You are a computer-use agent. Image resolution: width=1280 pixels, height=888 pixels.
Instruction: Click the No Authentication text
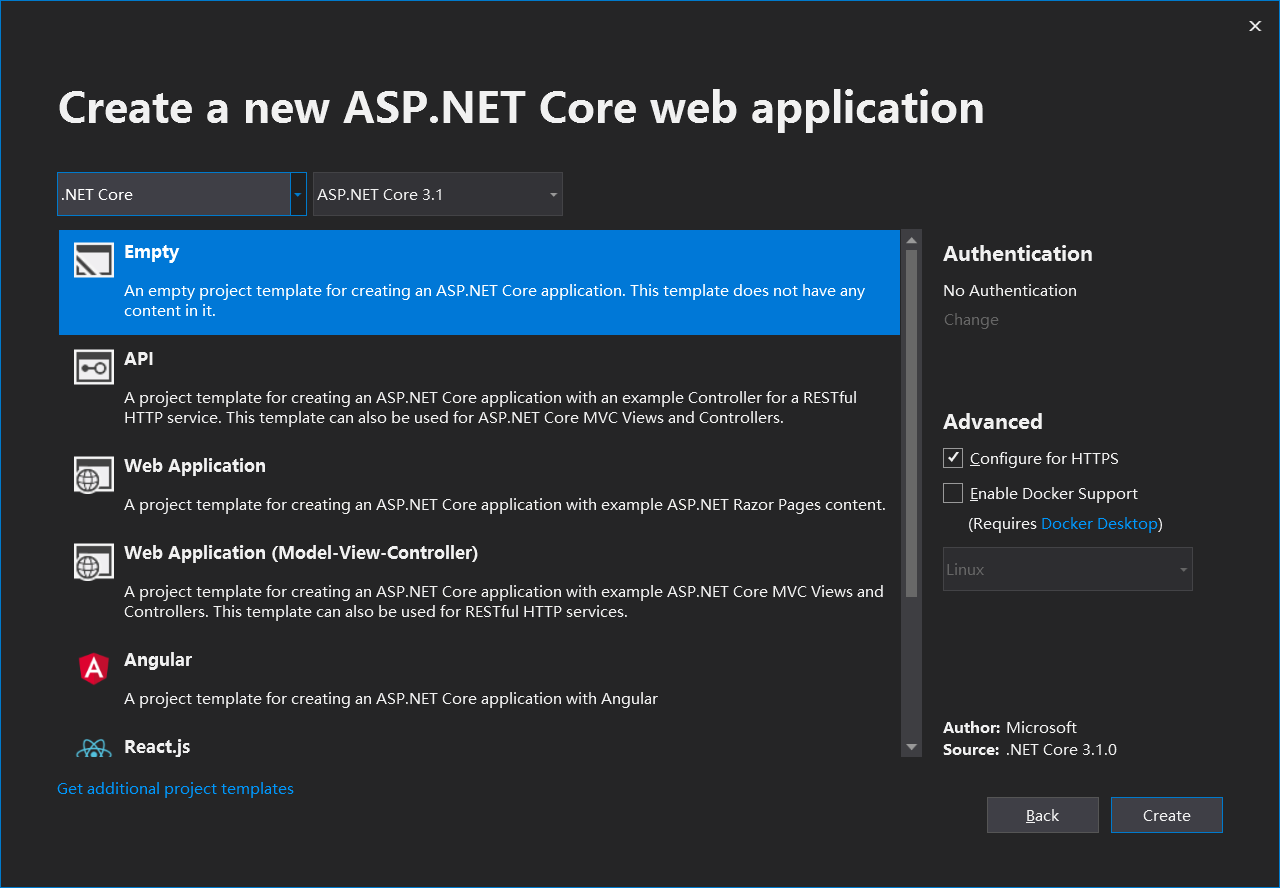point(1010,290)
